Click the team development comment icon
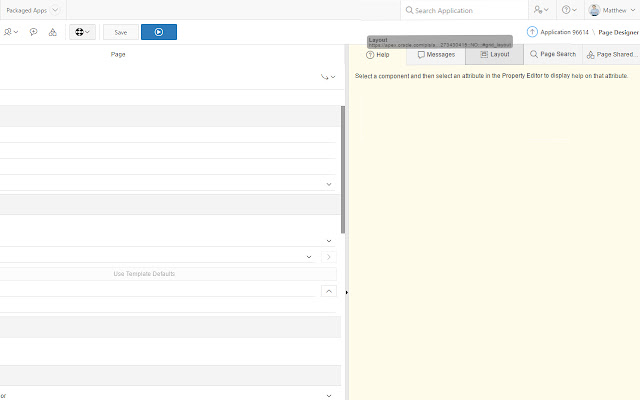 pyautogui.click(x=33, y=32)
